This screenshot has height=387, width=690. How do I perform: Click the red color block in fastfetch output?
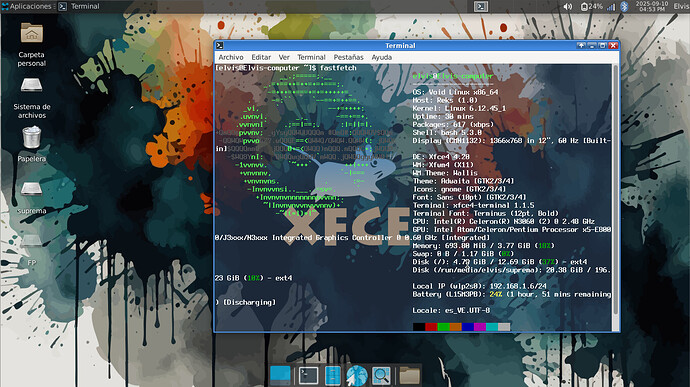pos(431,327)
